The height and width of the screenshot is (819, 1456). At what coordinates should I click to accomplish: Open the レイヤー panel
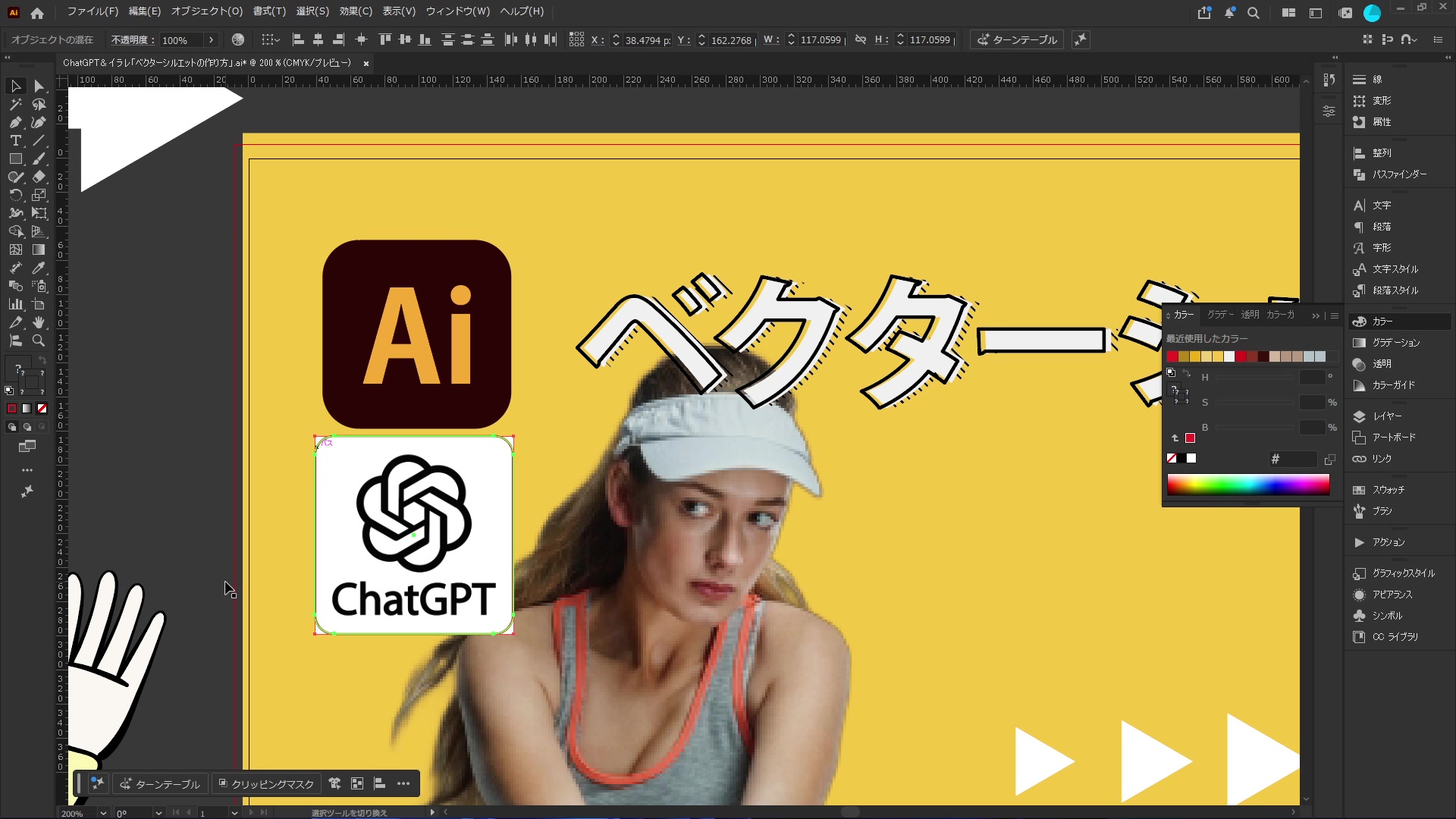tap(1386, 416)
